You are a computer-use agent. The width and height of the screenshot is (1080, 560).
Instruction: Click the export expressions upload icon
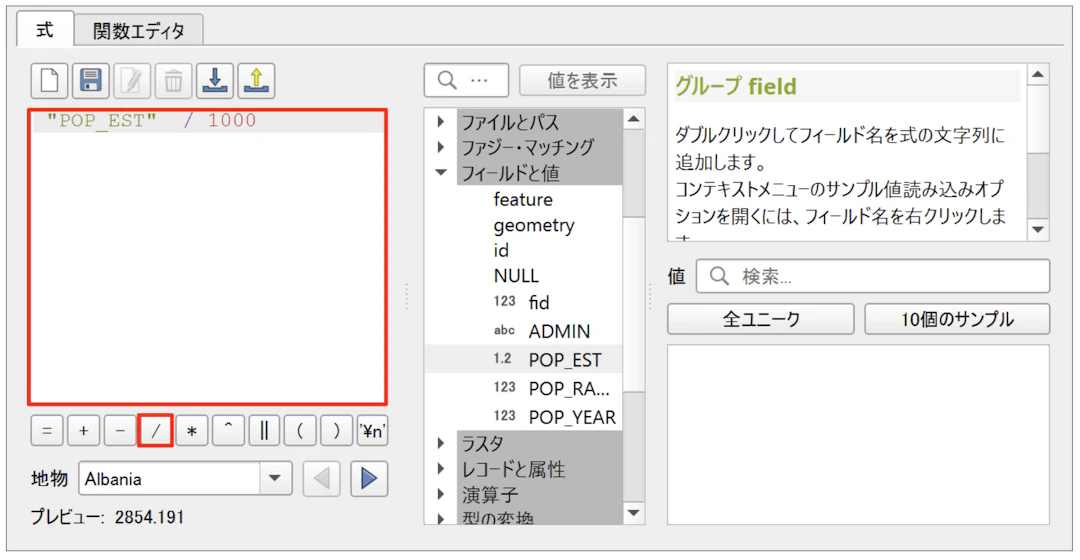tap(256, 81)
